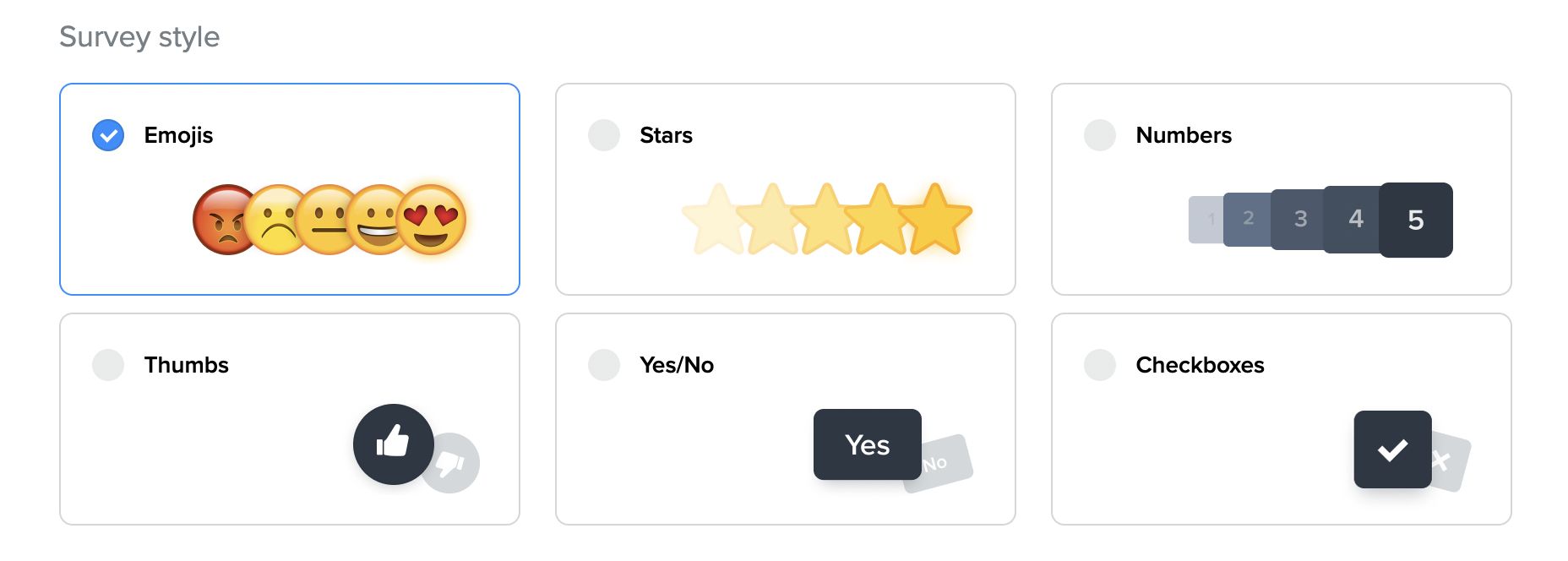Click the dark Yes preview button
The width and height of the screenshot is (1568, 561).
click(x=867, y=444)
